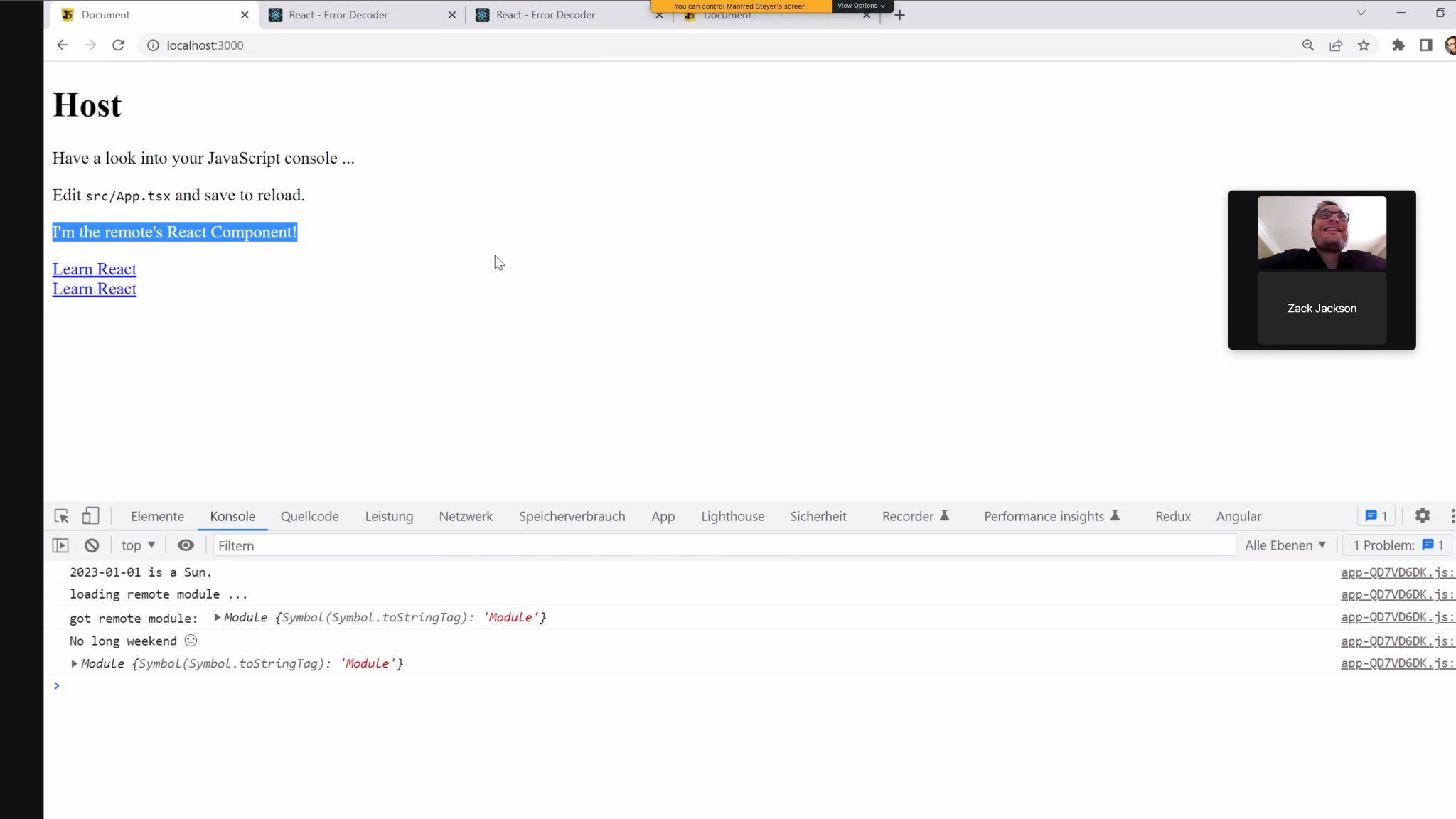Click the bookmark star icon
1456x819 pixels.
[x=1364, y=45]
